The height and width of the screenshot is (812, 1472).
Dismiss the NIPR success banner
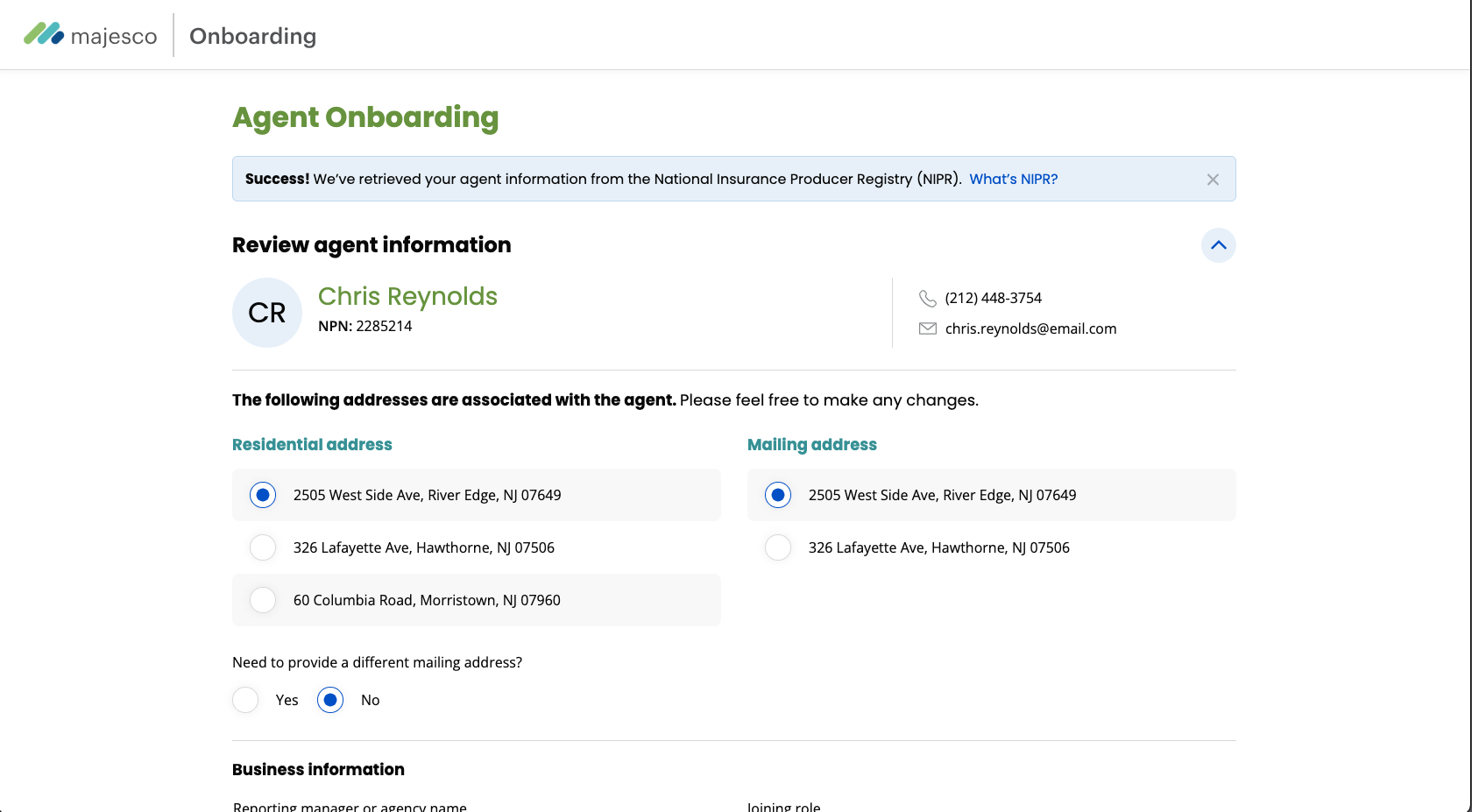pos(1213,180)
